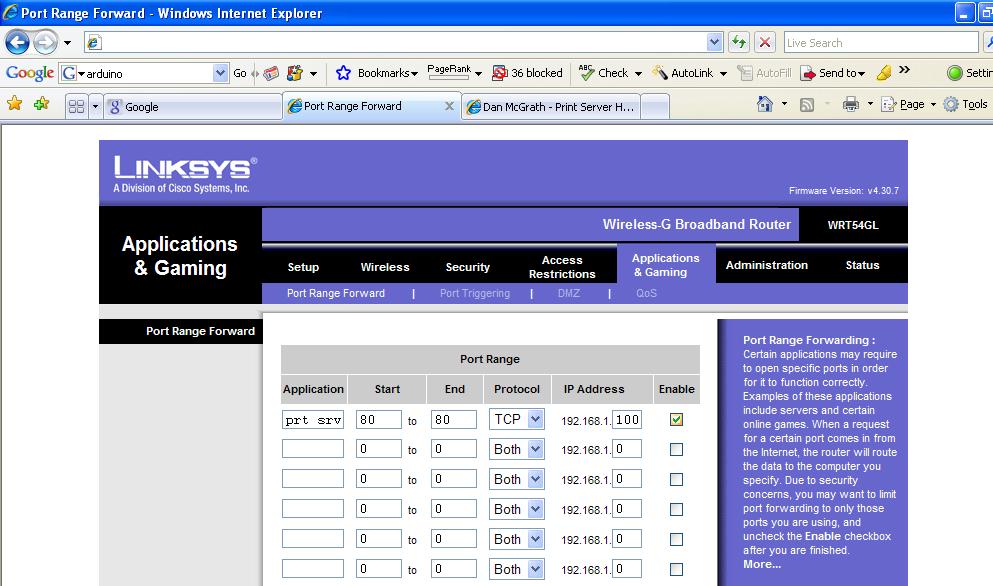Viewport: 993px width, 586px height.
Task: Open the TCP protocol dropdown
Action: [516, 419]
